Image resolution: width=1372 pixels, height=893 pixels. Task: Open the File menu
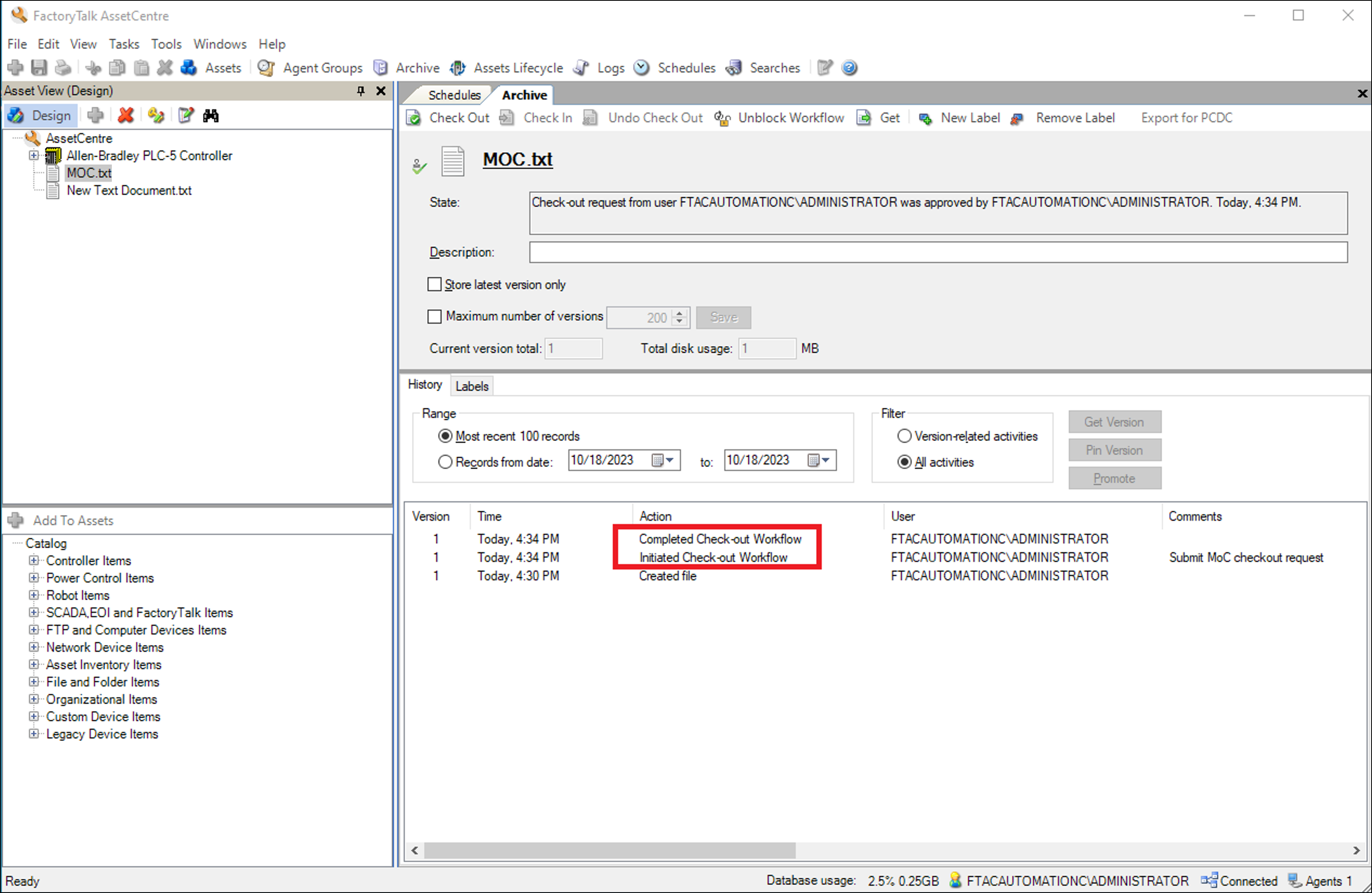coord(17,44)
